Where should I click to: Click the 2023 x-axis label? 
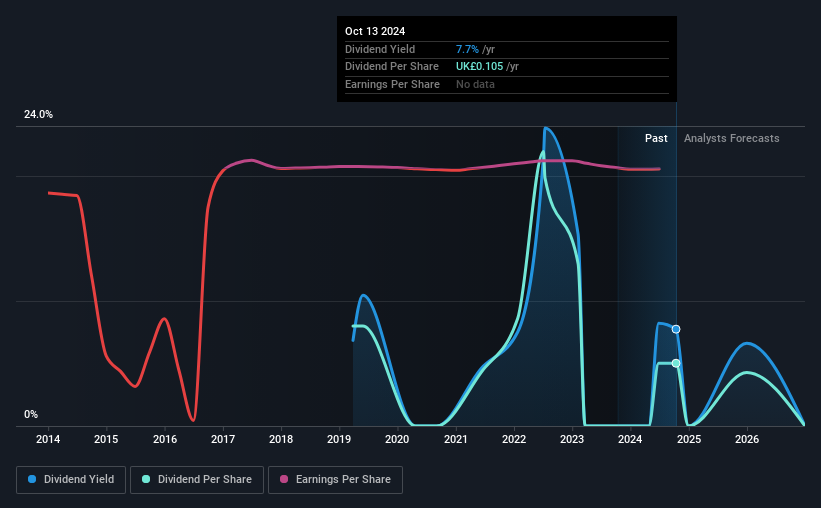click(x=572, y=439)
